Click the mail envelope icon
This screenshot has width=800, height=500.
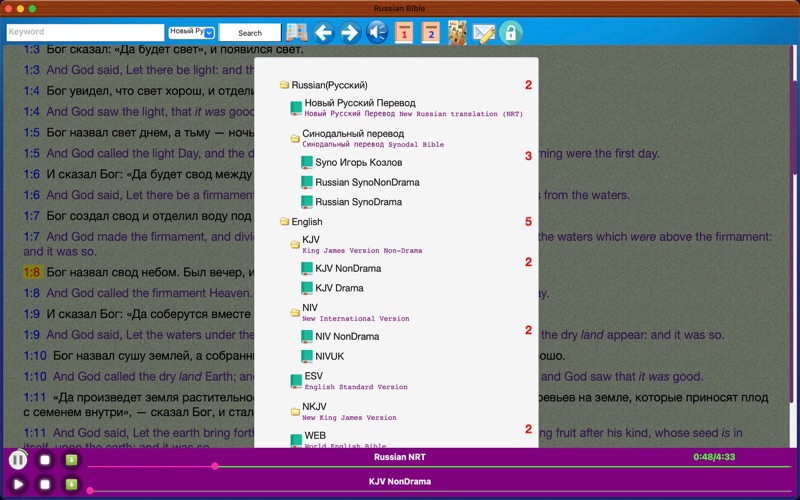click(x=484, y=33)
